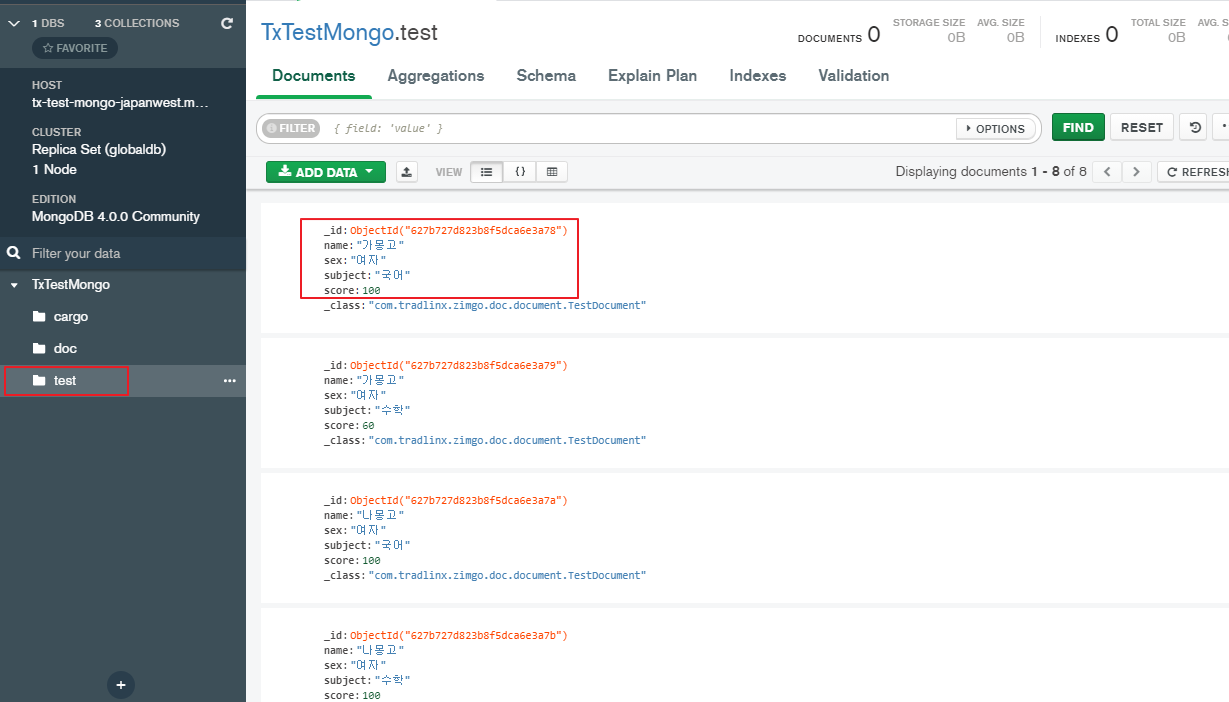Click the query filter input field

point(640,128)
